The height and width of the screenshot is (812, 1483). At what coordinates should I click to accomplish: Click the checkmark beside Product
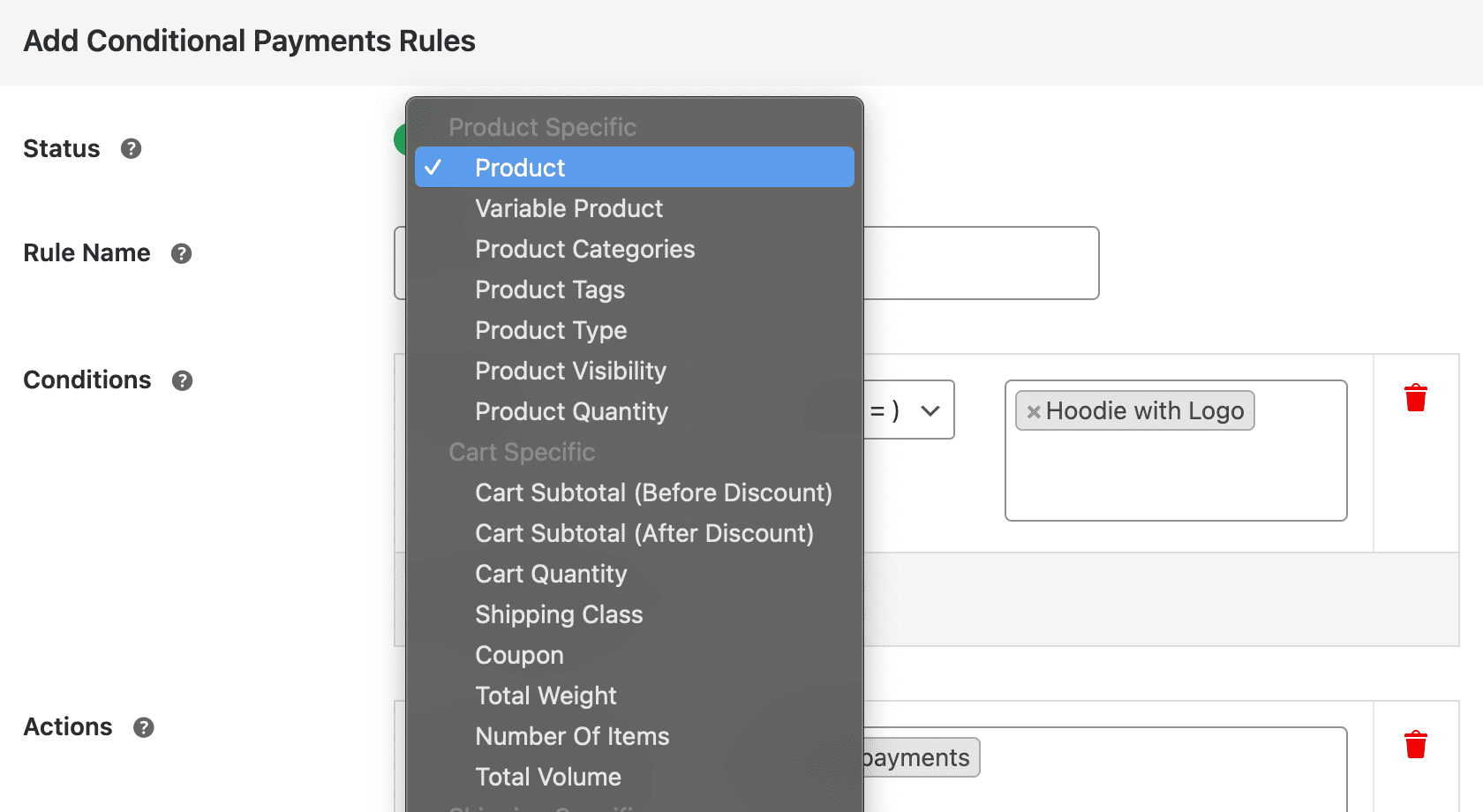click(434, 167)
